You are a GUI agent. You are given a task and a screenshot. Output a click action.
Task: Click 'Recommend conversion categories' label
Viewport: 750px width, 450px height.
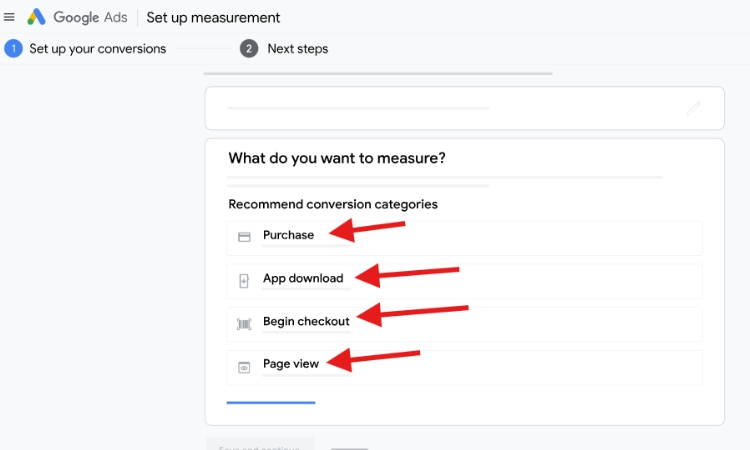coord(333,204)
